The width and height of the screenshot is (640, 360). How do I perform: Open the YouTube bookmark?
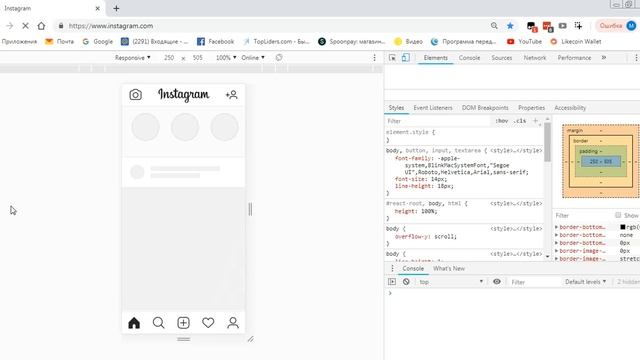524,42
